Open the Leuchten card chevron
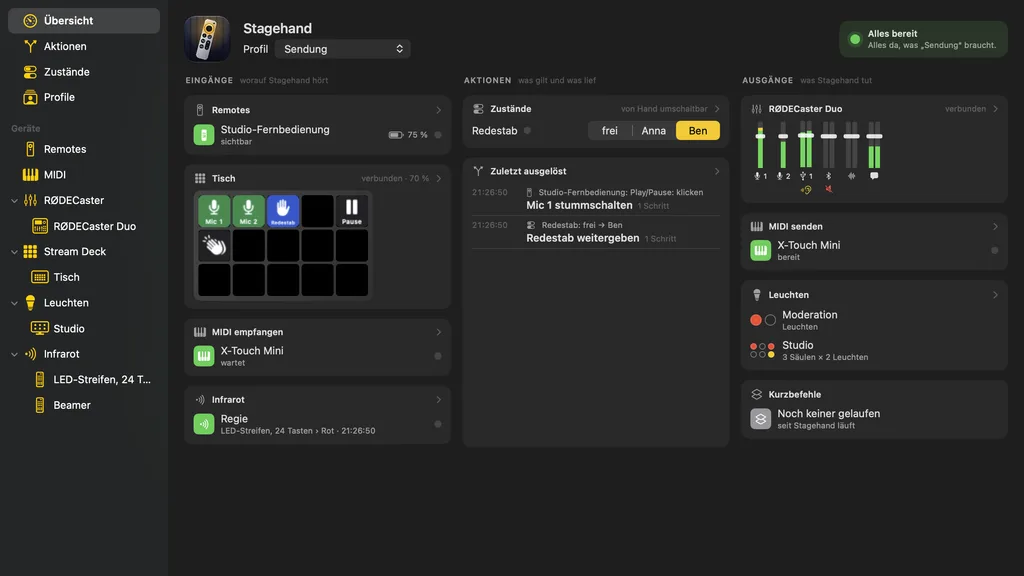 tap(995, 295)
